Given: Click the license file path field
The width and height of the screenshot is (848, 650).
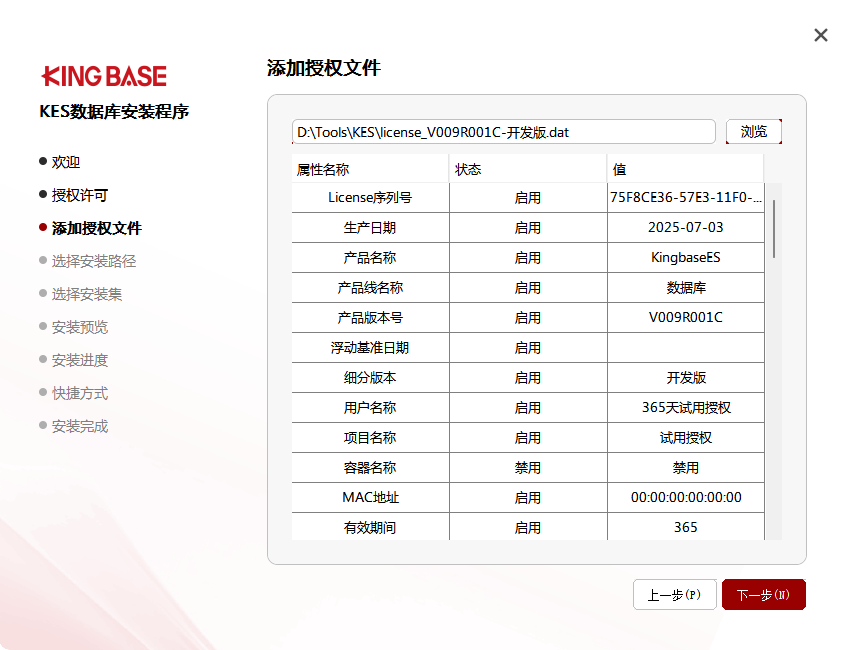Looking at the screenshot, I should 504,132.
